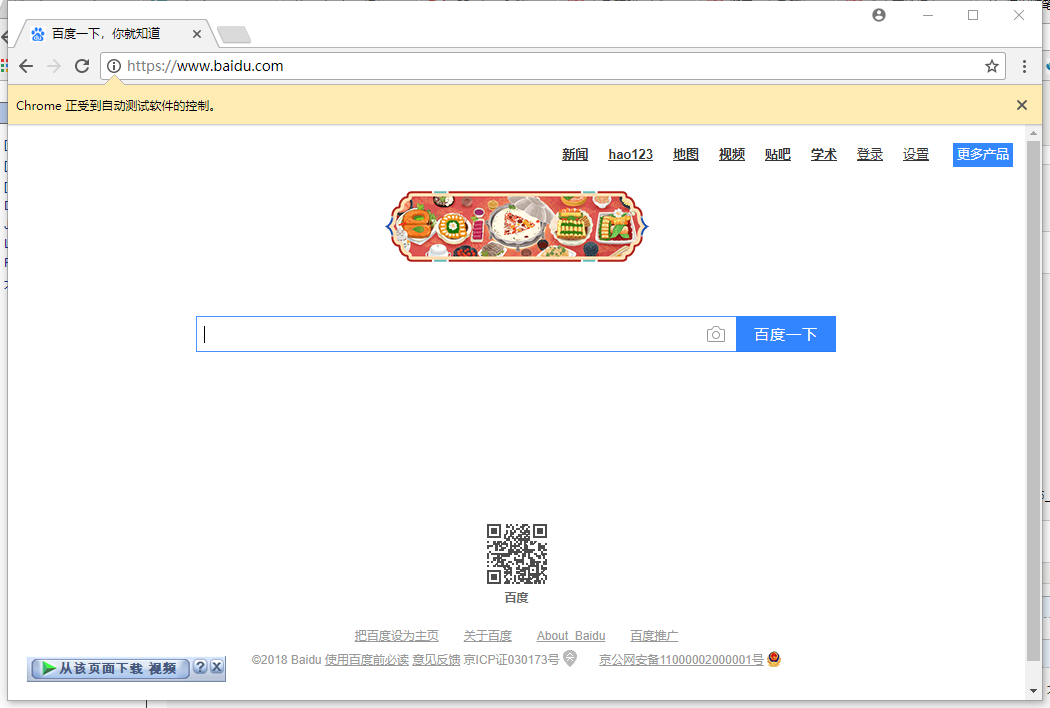Open the hao123 link
Viewport: 1050px width, 708px height.
[631, 154]
